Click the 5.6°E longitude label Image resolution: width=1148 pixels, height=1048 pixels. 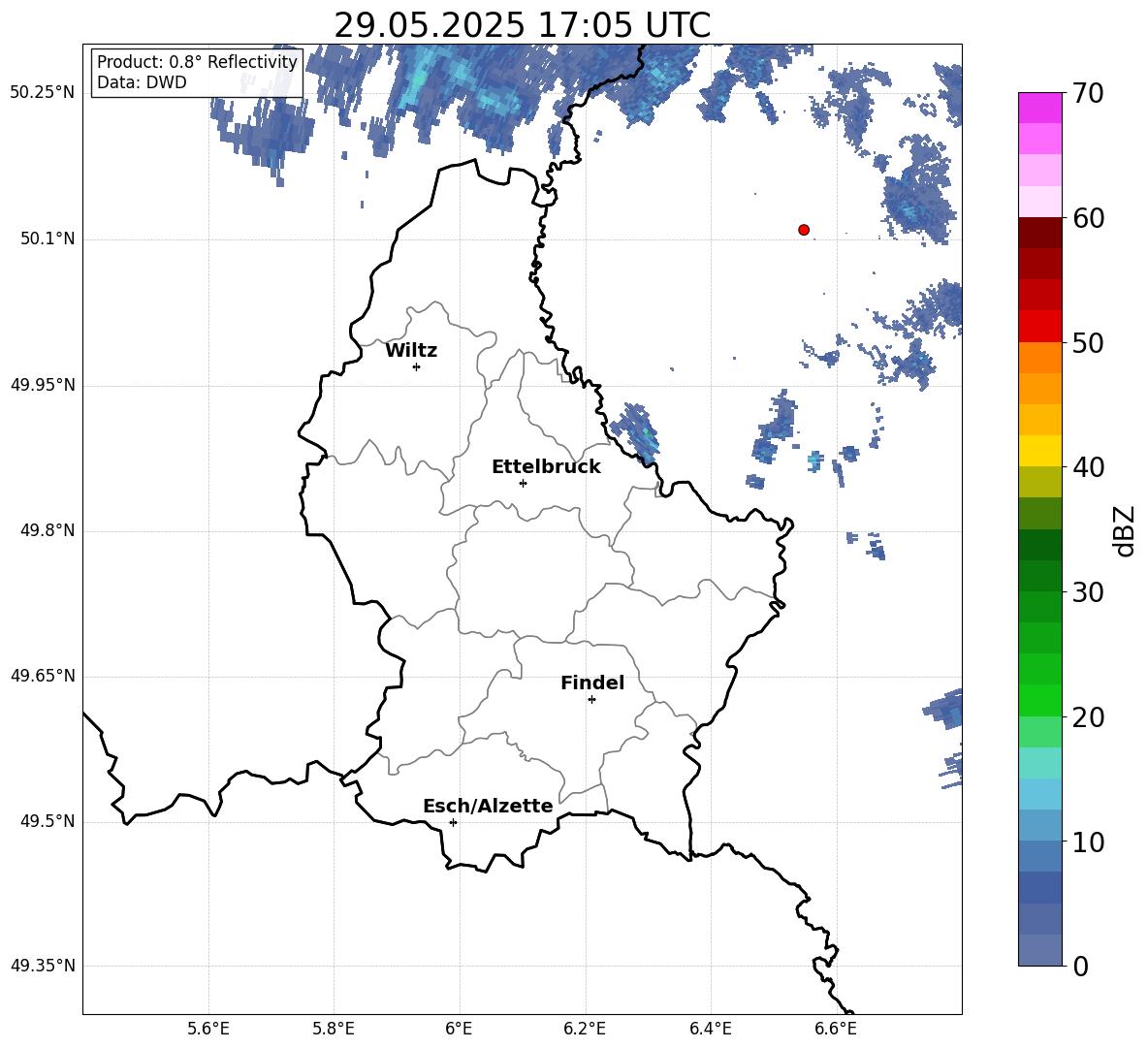(x=208, y=1030)
